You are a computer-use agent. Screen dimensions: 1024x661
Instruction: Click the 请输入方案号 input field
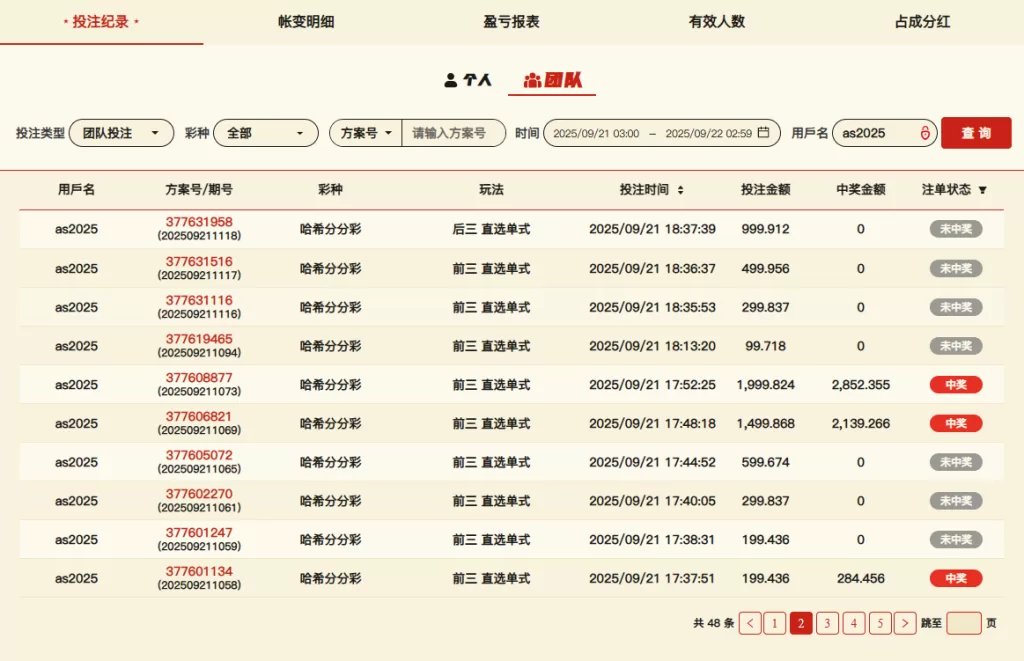coord(453,133)
